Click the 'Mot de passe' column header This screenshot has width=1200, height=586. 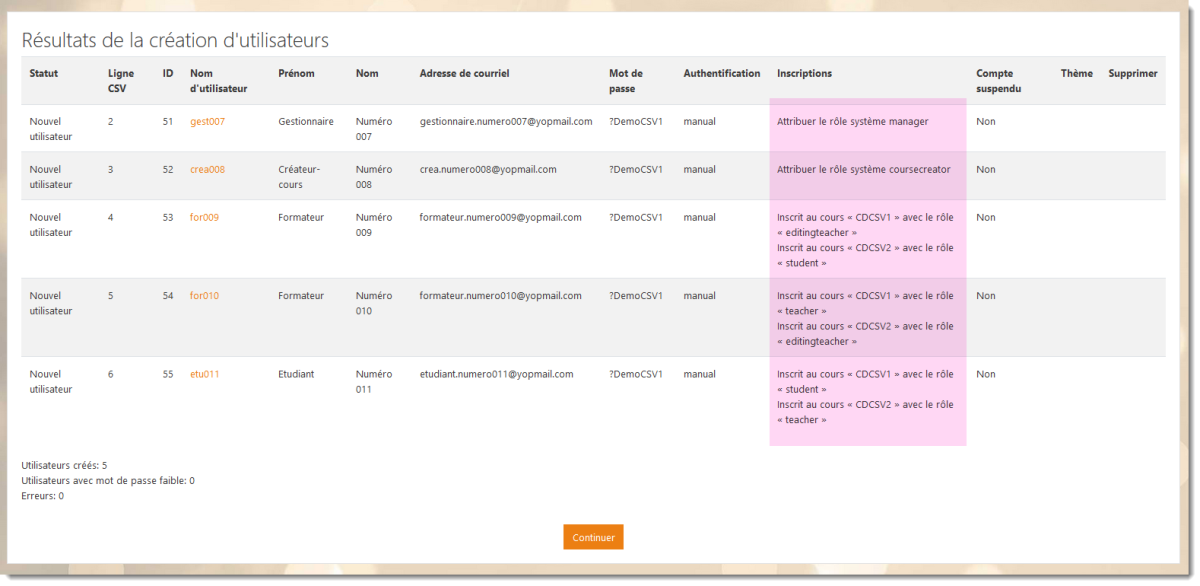(x=626, y=81)
